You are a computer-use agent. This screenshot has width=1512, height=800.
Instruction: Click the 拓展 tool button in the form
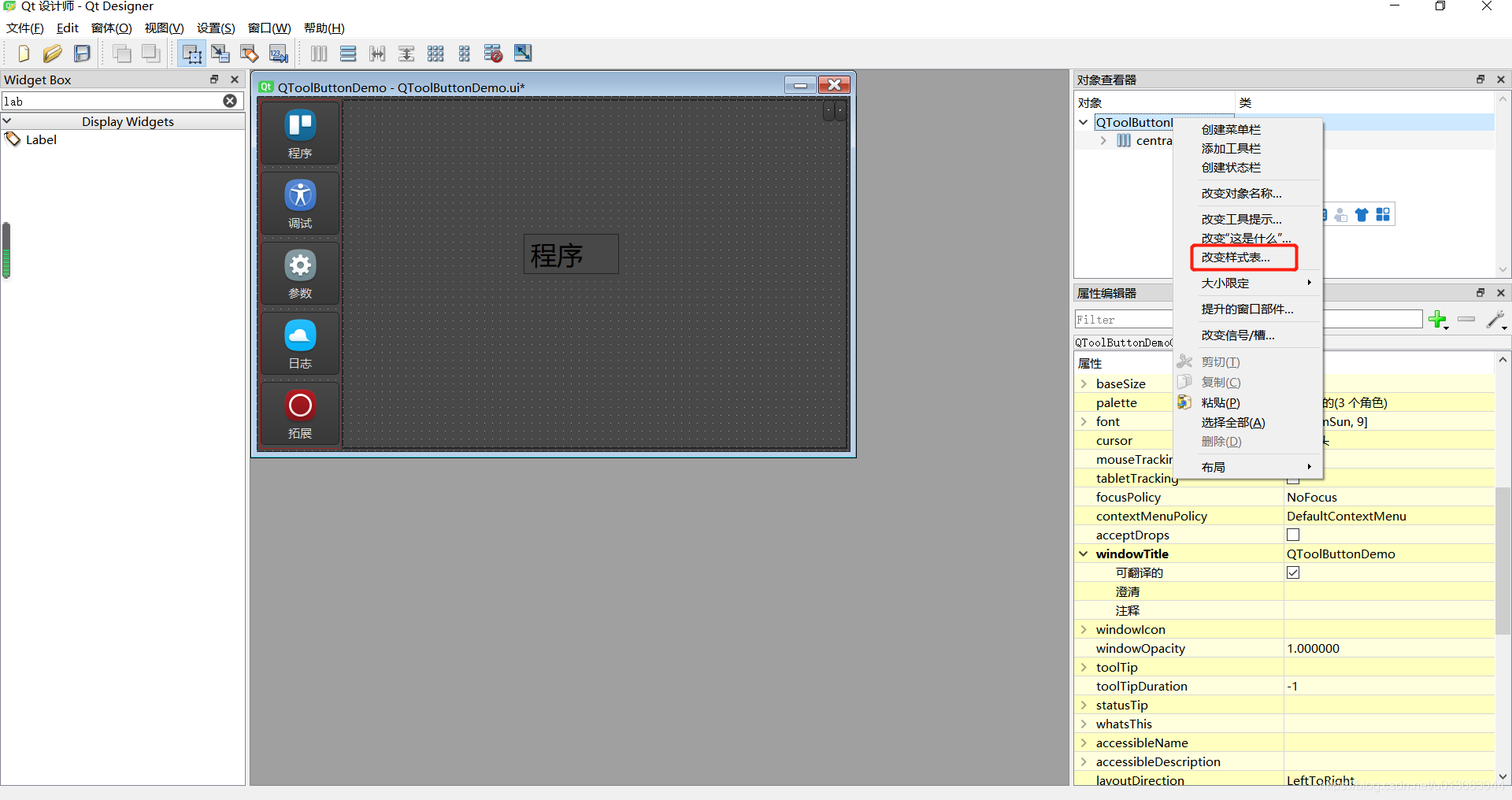[300, 413]
